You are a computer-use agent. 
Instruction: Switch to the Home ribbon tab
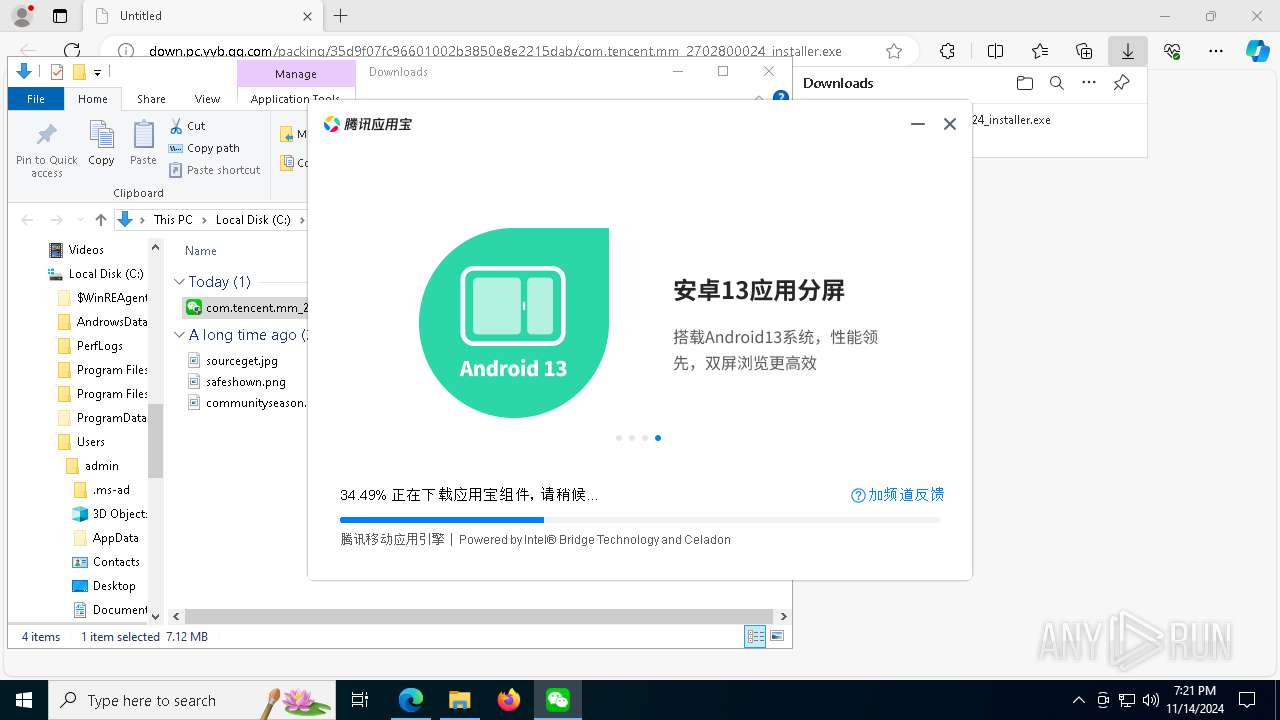[x=93, y=99]
